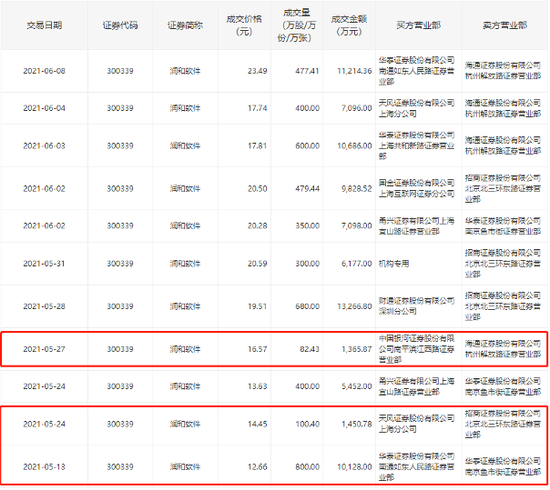The height and width of the screenshot is (490, 550).
Task: Click the price value 12.66
Action: coord(257,467)
